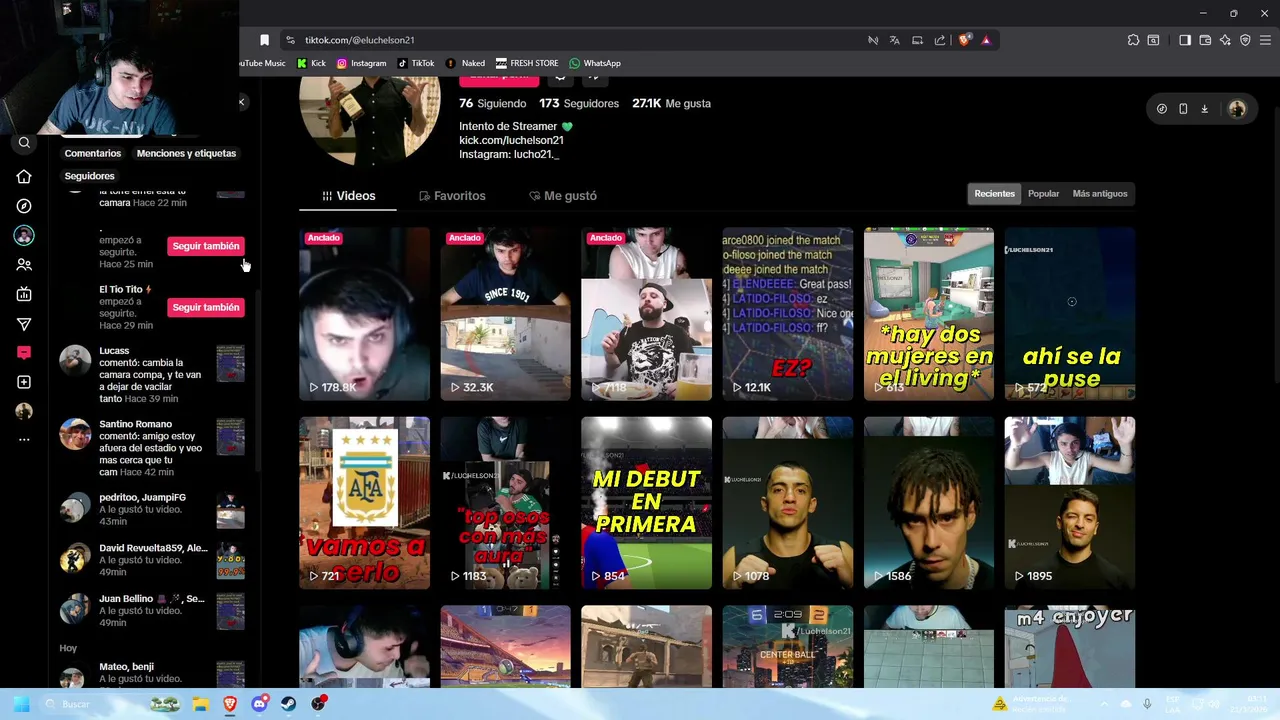Open the LIVE TV icon in sidebar

(x=24, y=294)
